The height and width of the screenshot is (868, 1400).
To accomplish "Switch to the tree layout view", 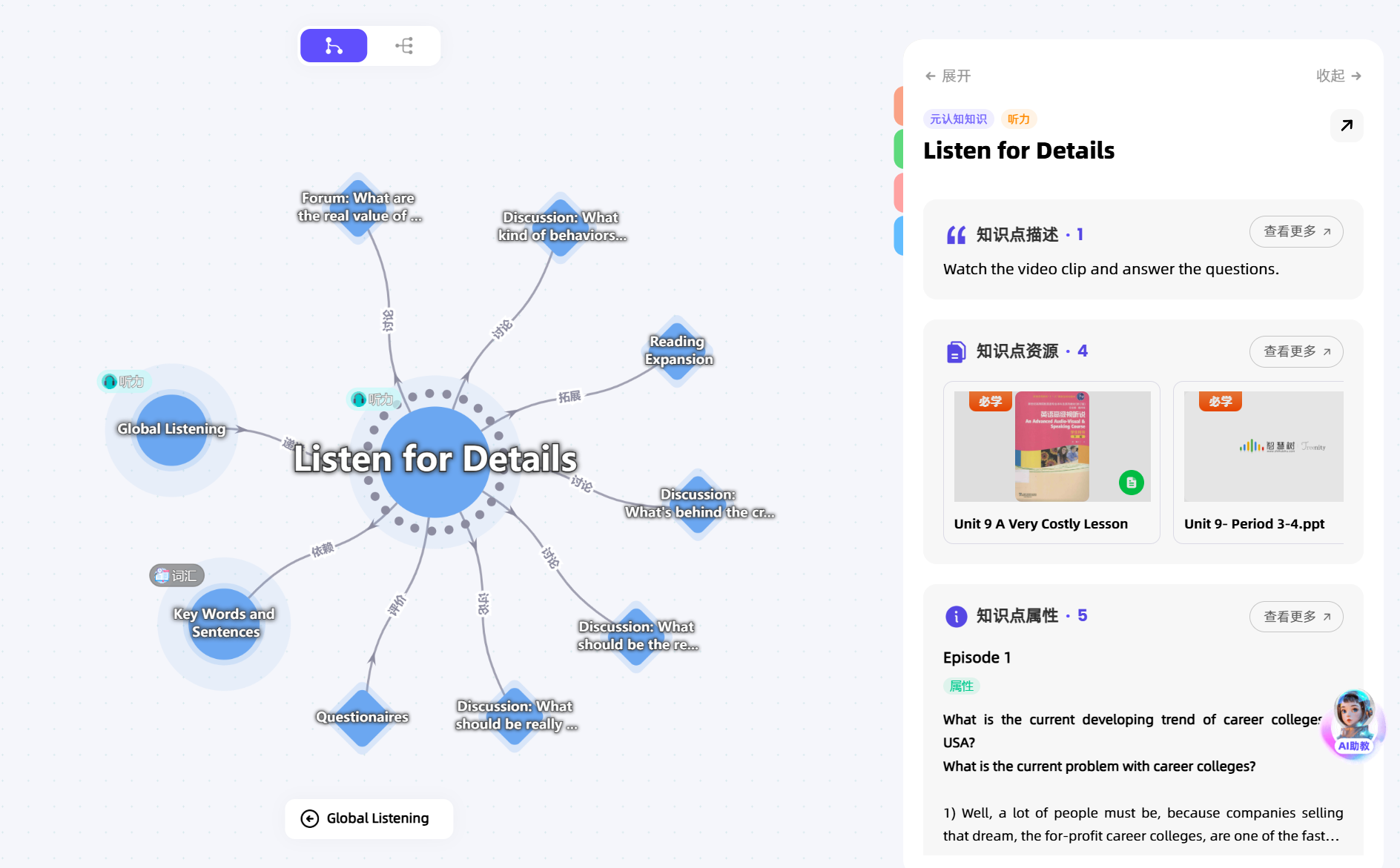I will coord(404,46).
